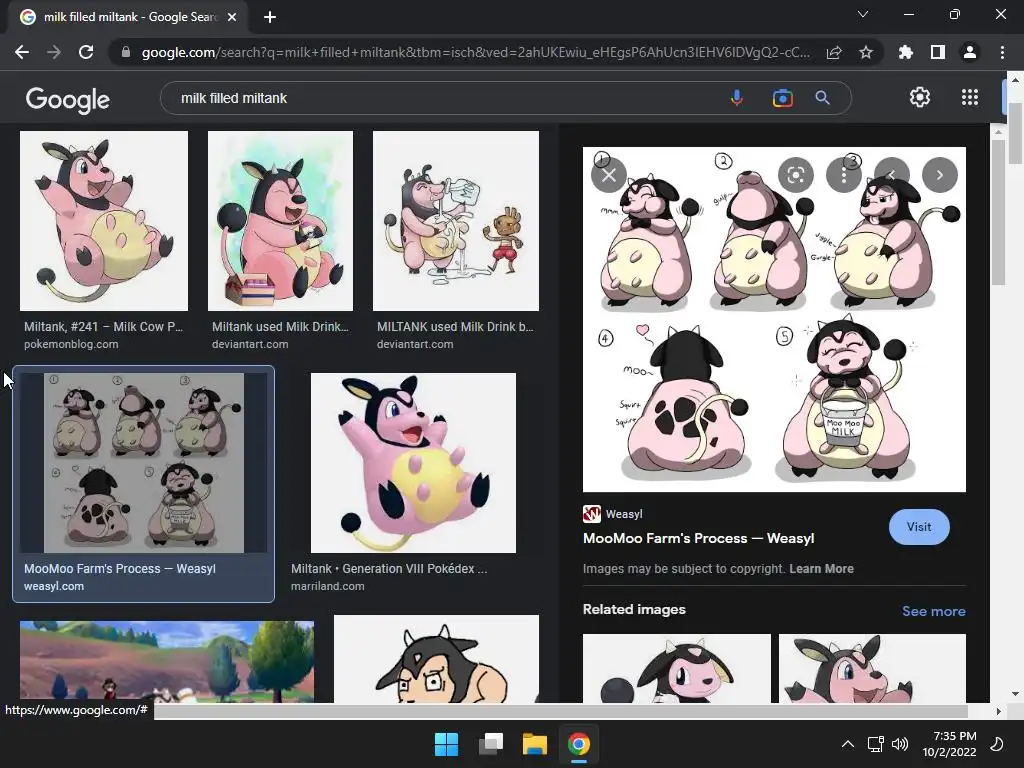This screenshot has height=768, width=1024.
Task: Click the horizontal scrollbar at bottom
Action: [x=560, y=711]
